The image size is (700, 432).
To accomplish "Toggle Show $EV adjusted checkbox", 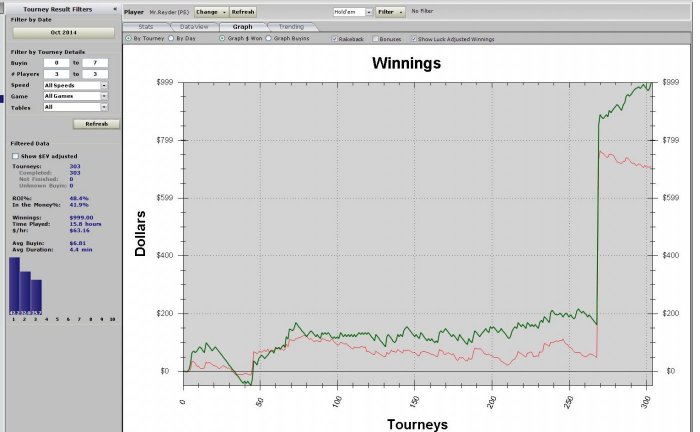I will click(16, 156).
